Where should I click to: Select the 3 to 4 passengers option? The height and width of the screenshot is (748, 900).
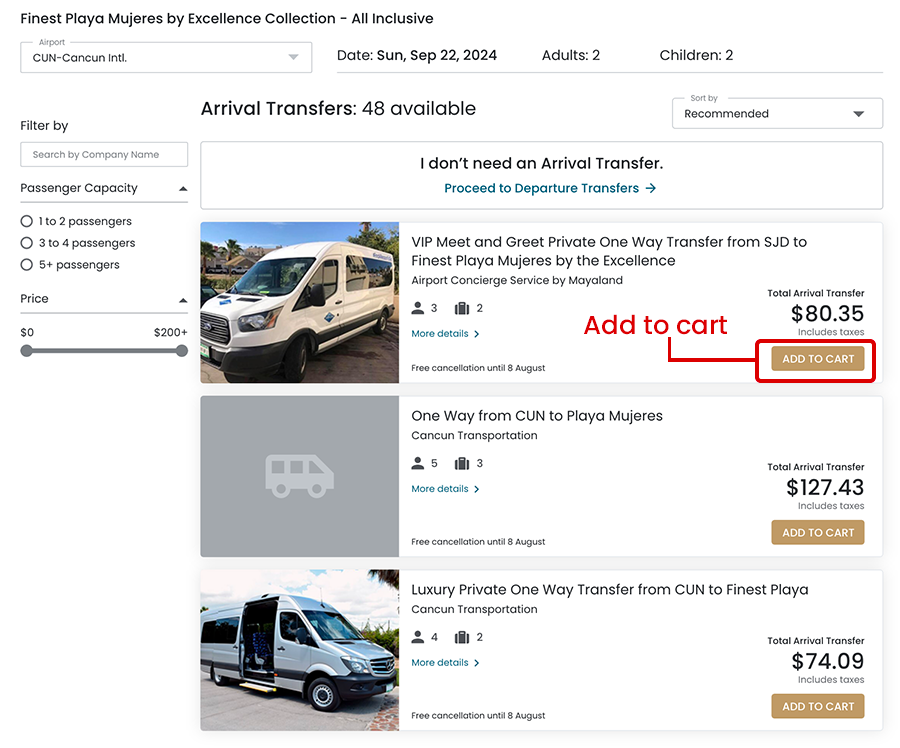[x=27, y=243]
